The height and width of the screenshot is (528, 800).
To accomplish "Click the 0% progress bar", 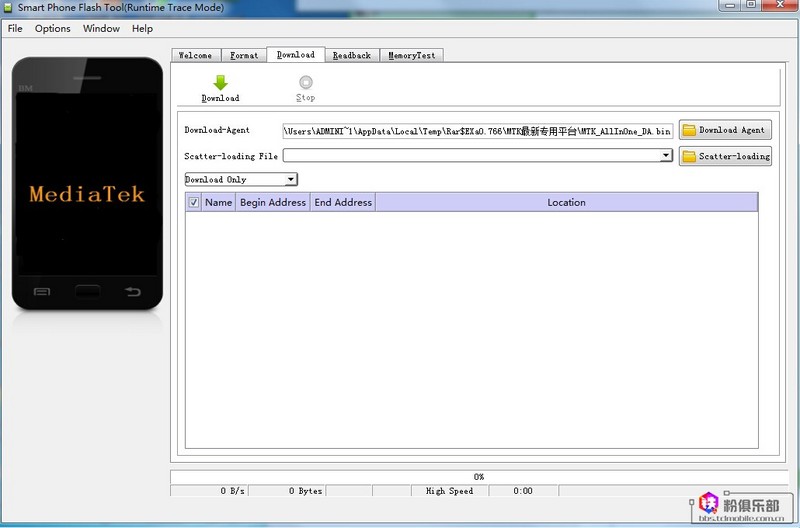I will (x=479, y=476).
